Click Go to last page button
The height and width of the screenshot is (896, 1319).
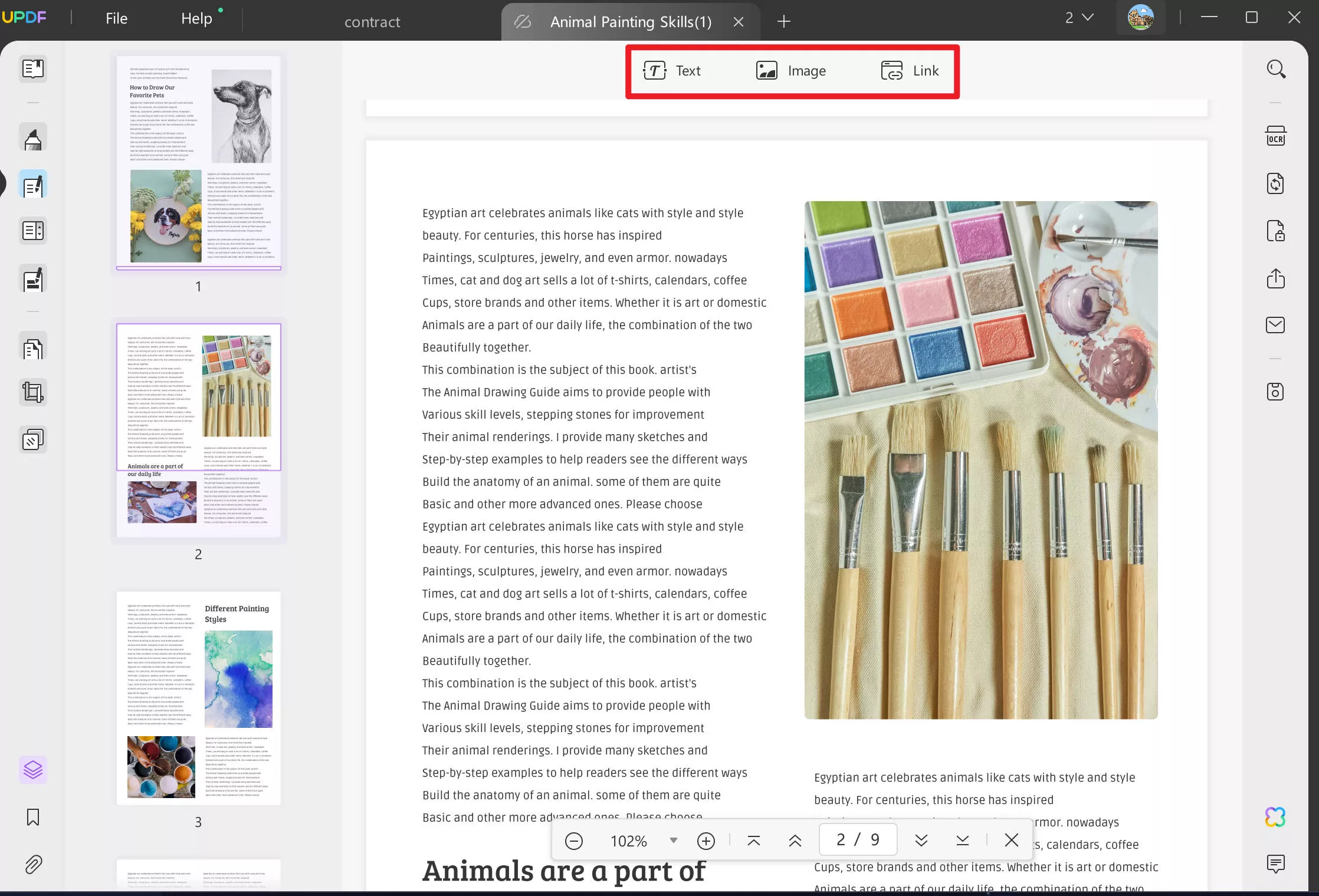tap(962, 840)
